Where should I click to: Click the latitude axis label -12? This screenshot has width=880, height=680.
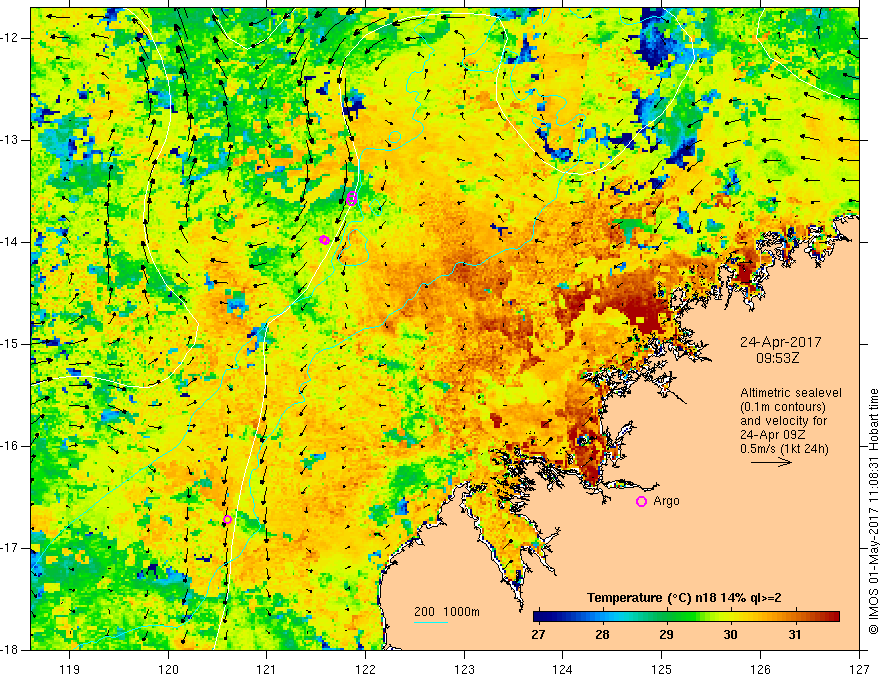point(10,38)
